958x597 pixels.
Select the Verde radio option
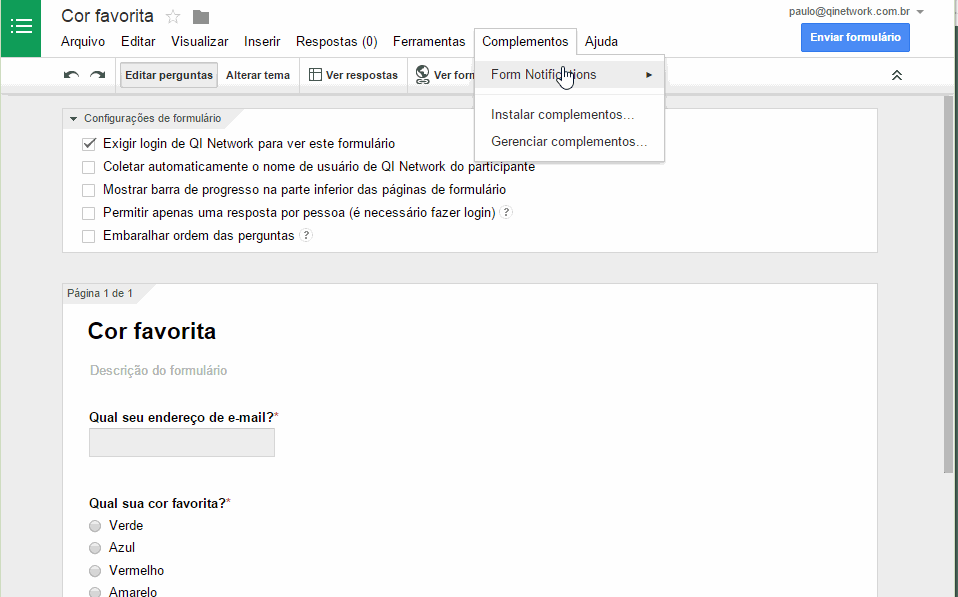point(95,525)
